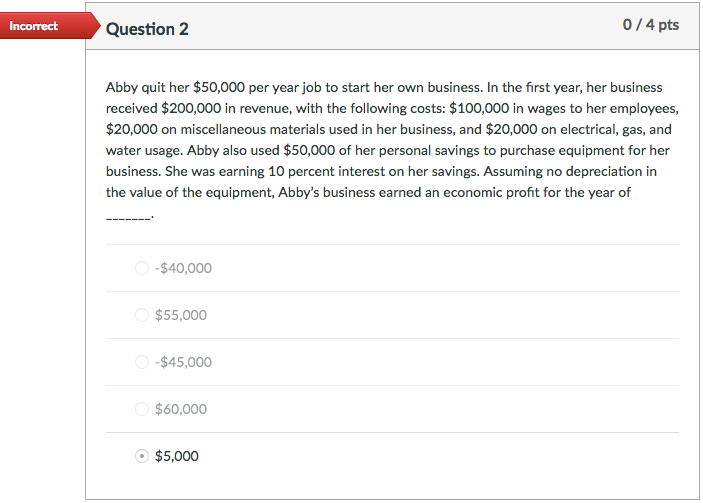
Task: Click the $60,000 answer label text
Action: 181,409
